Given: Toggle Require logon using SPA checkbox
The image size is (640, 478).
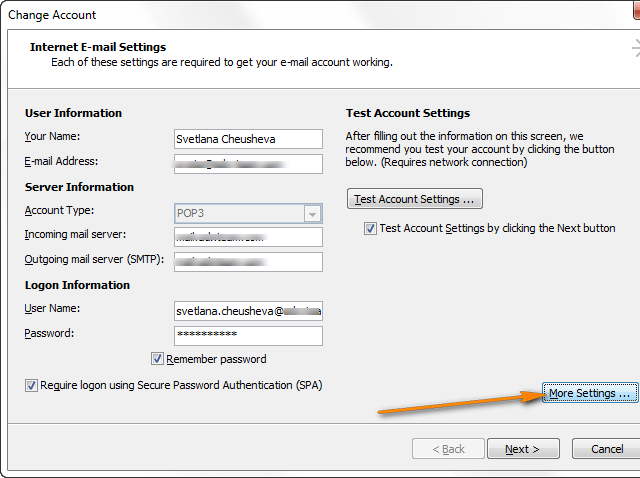Looking at the screenshot, I should (x=32, y=385).
